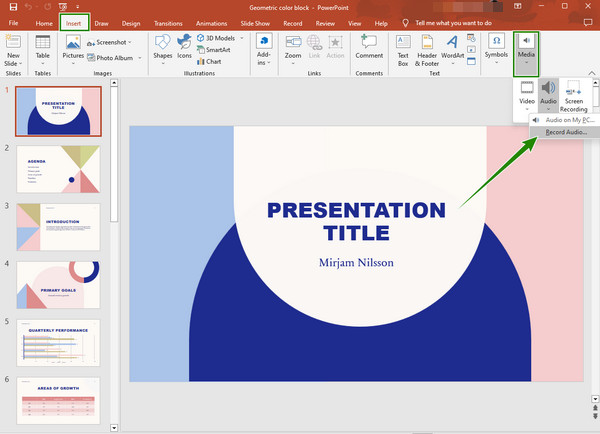Insert a Text Box
The image size is (600, 434).
(403, 51)
